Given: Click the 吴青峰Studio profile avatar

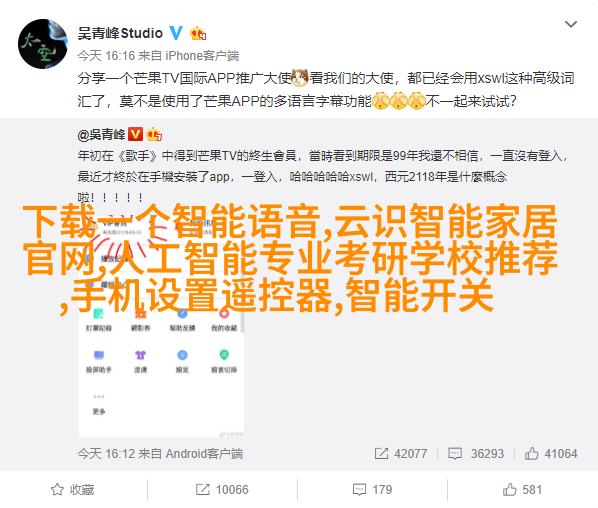Looking at the screenshot, I should pyautogui.click(x=43, y=44).
